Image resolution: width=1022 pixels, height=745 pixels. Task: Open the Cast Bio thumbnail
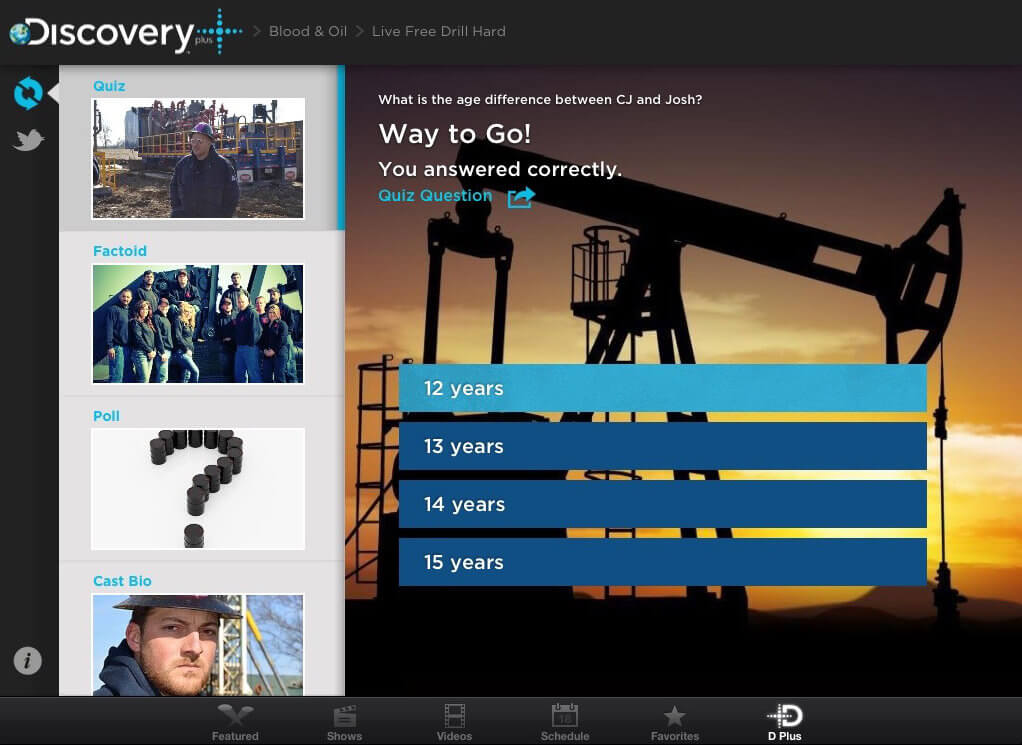point(198,645)
